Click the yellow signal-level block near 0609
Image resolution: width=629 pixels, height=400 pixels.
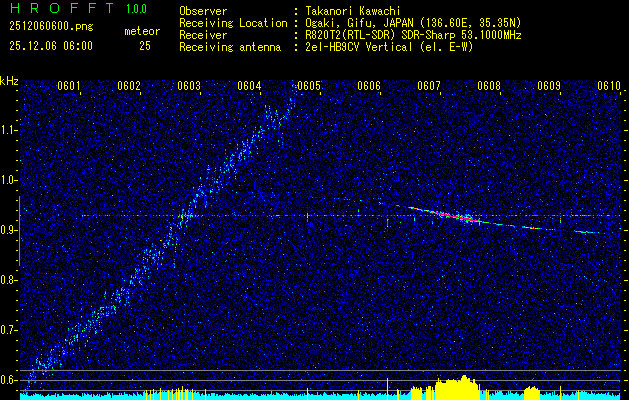532,391
